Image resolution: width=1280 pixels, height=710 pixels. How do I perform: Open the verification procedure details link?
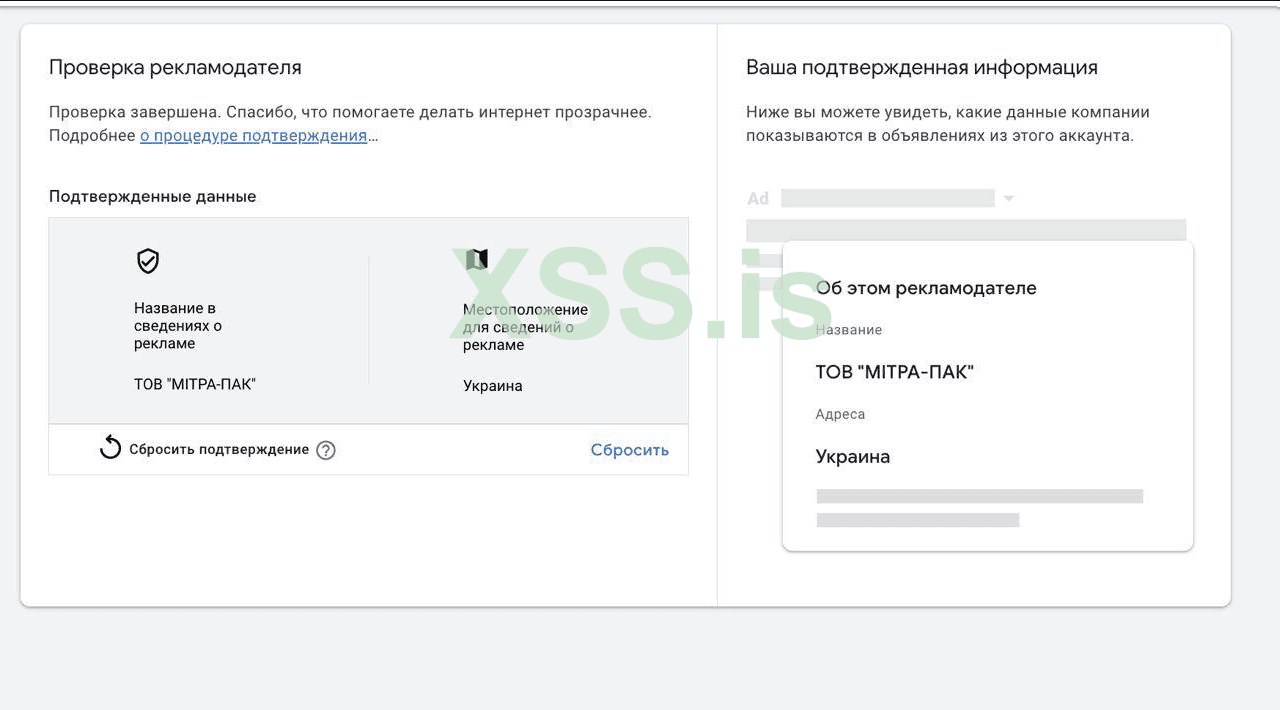coord(253,136)
